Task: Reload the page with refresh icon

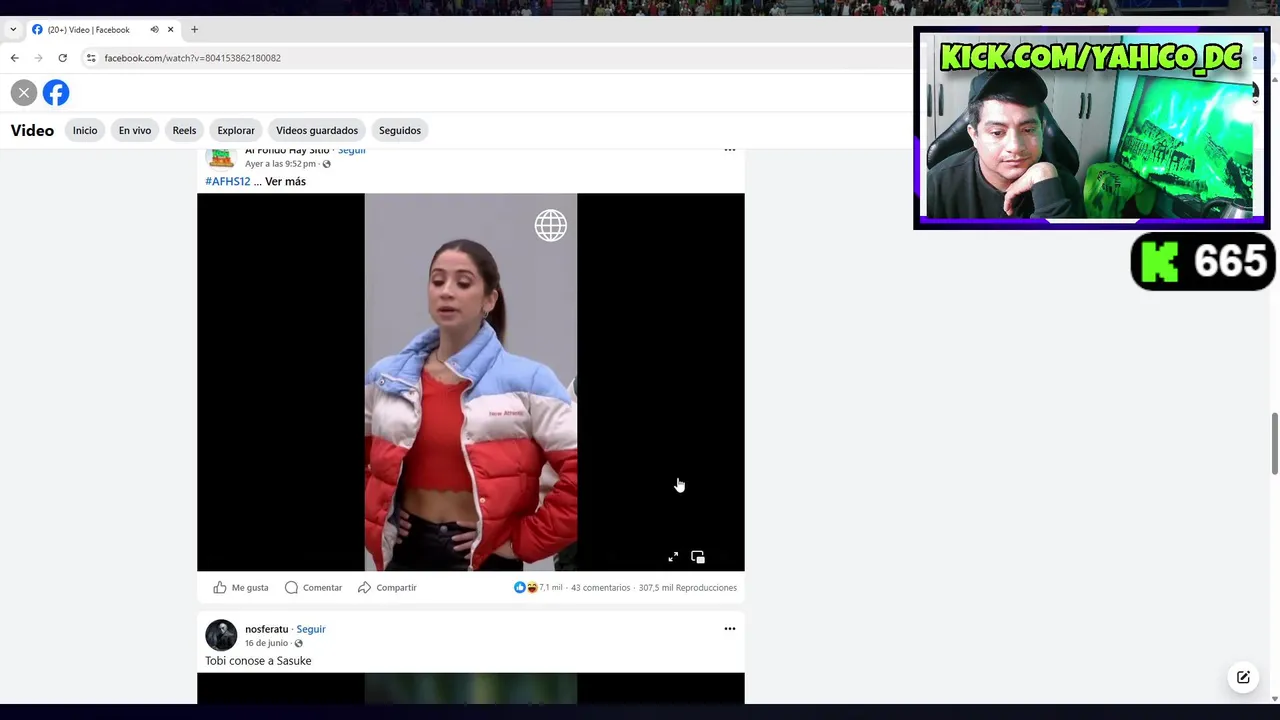Action: pyautogui.click(x=62, y=58)
